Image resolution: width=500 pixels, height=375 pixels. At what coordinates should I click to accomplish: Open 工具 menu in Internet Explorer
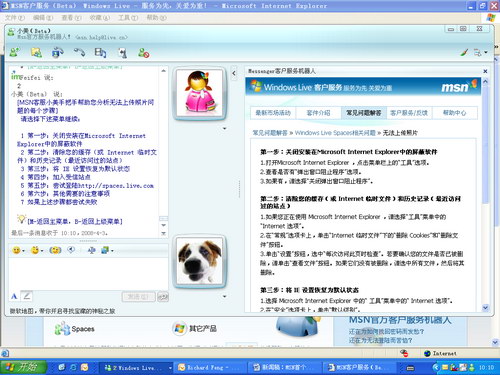click(x=128, y=18)
